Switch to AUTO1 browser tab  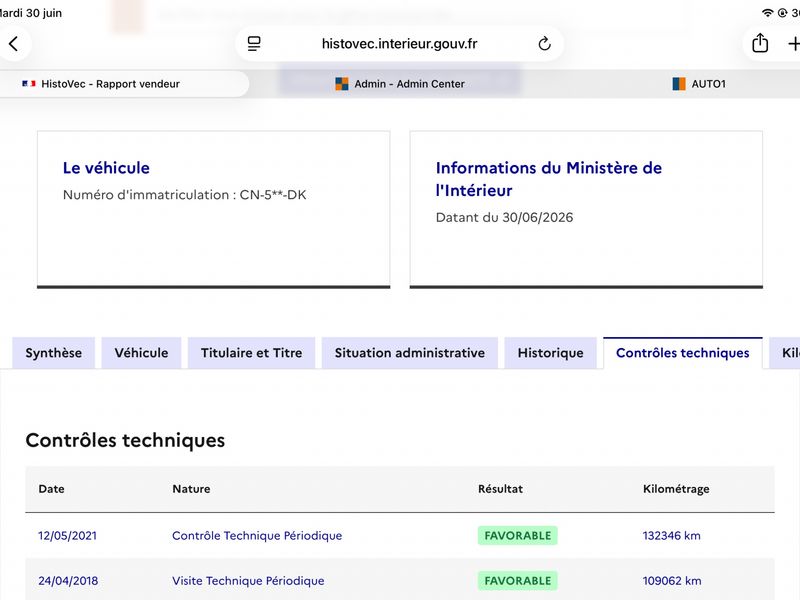click(699, 84)
